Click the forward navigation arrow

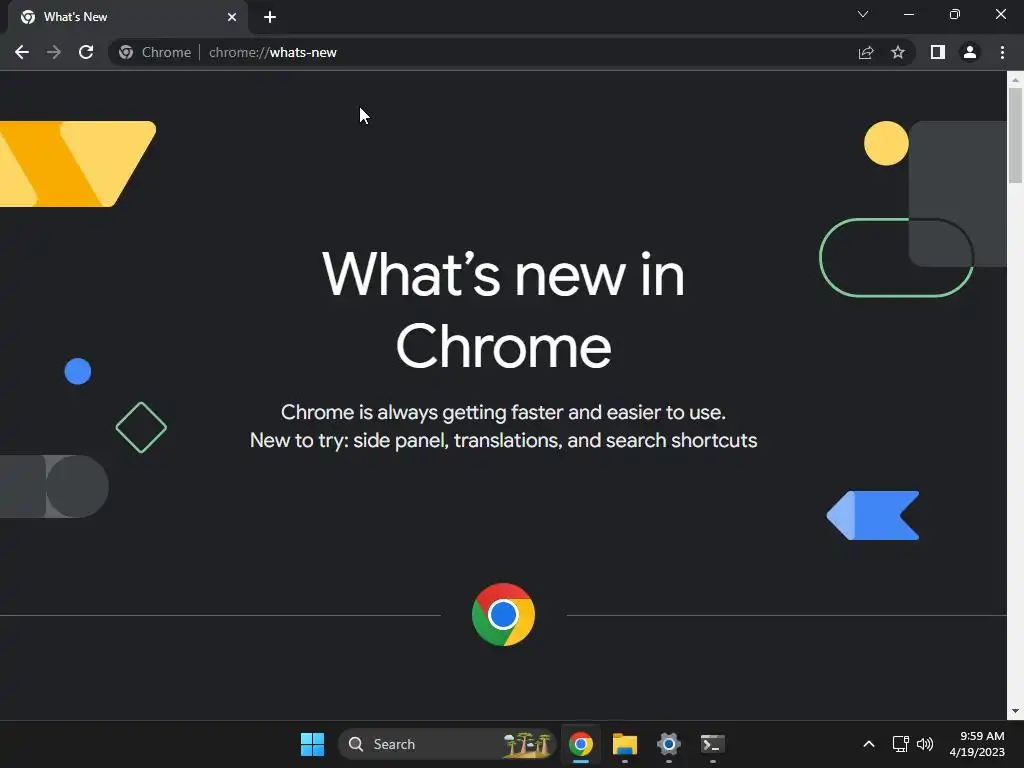[54, 52]
